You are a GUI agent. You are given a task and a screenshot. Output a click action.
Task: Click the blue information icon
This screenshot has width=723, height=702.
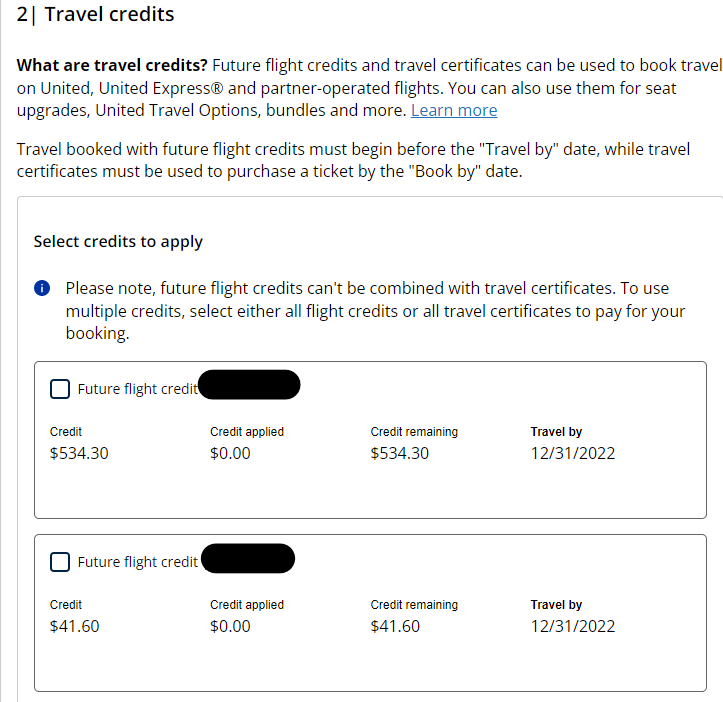(42, 288)
